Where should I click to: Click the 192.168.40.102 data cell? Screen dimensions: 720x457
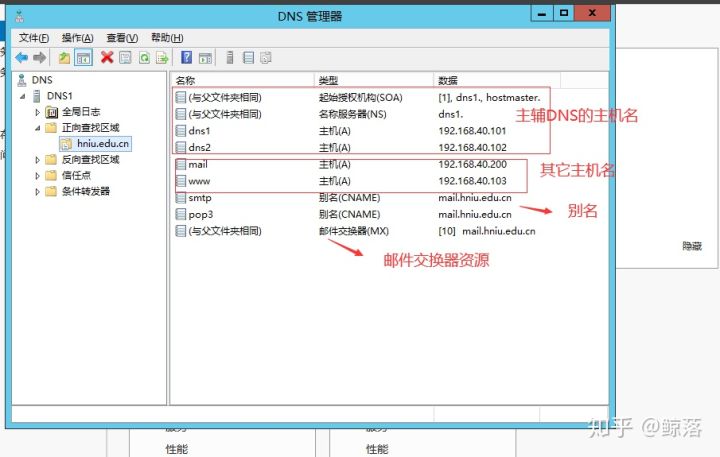coord(472,147)
